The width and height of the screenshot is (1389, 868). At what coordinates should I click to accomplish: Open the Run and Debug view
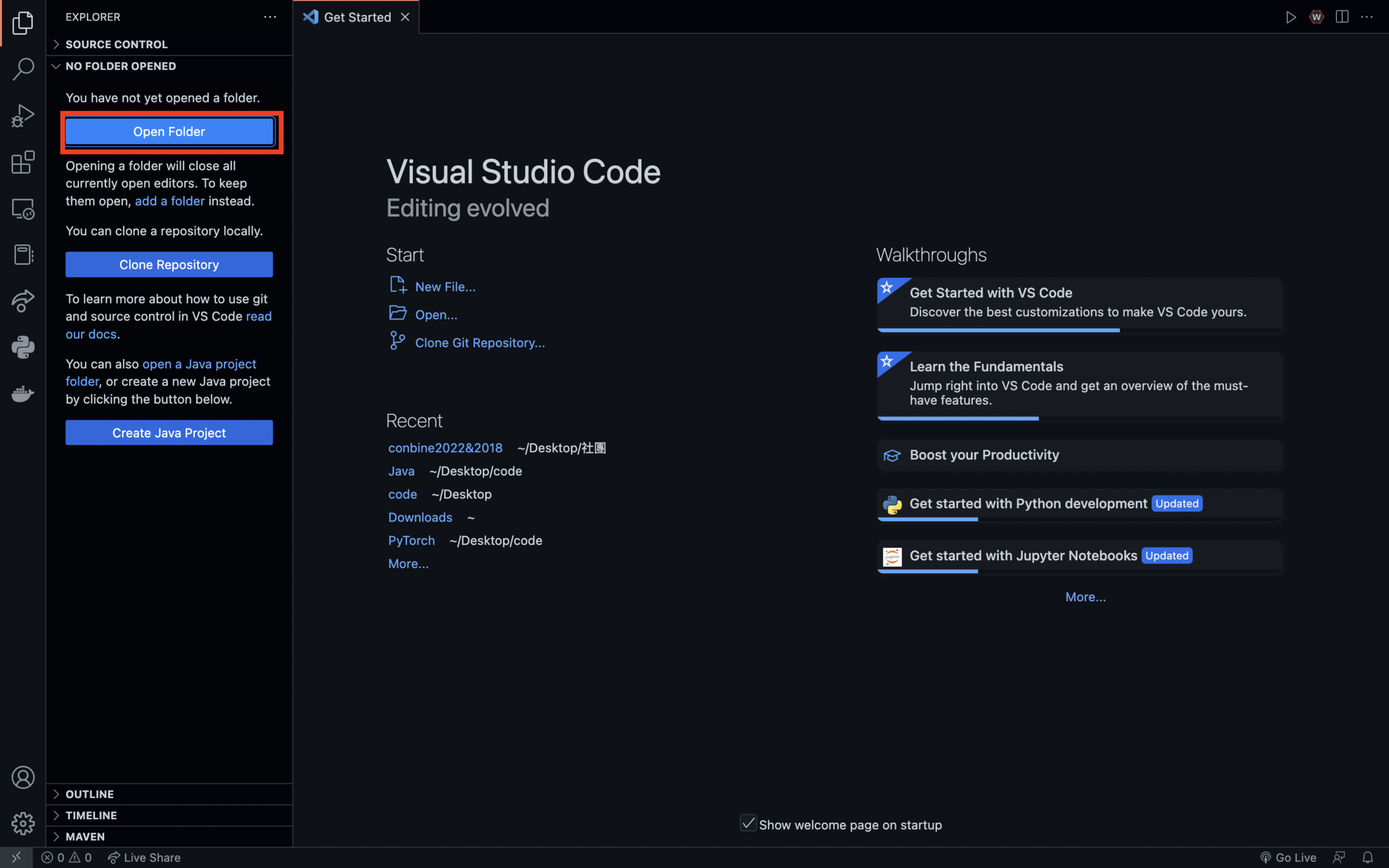(x=23, y=116)
